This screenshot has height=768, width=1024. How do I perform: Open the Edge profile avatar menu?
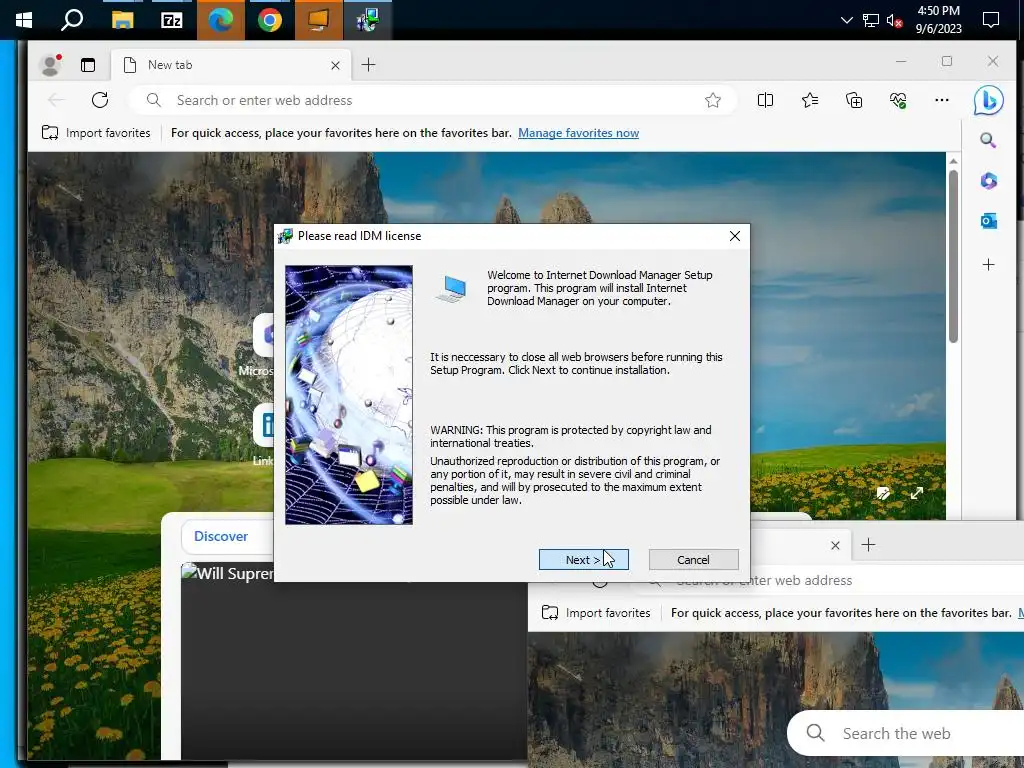pos(50,65)
